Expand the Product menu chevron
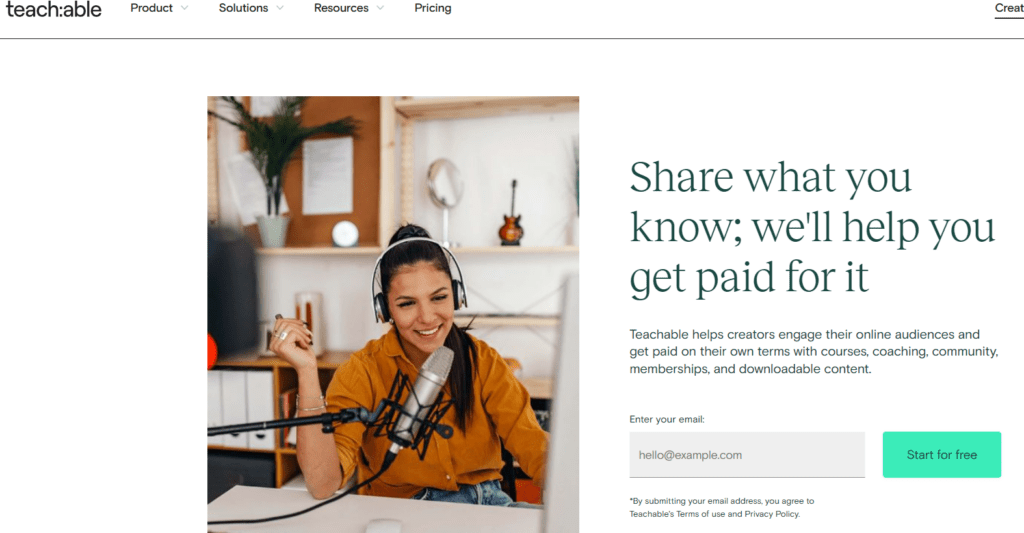The width and height of the screenshot is (1024, 533). click(185, 8)
